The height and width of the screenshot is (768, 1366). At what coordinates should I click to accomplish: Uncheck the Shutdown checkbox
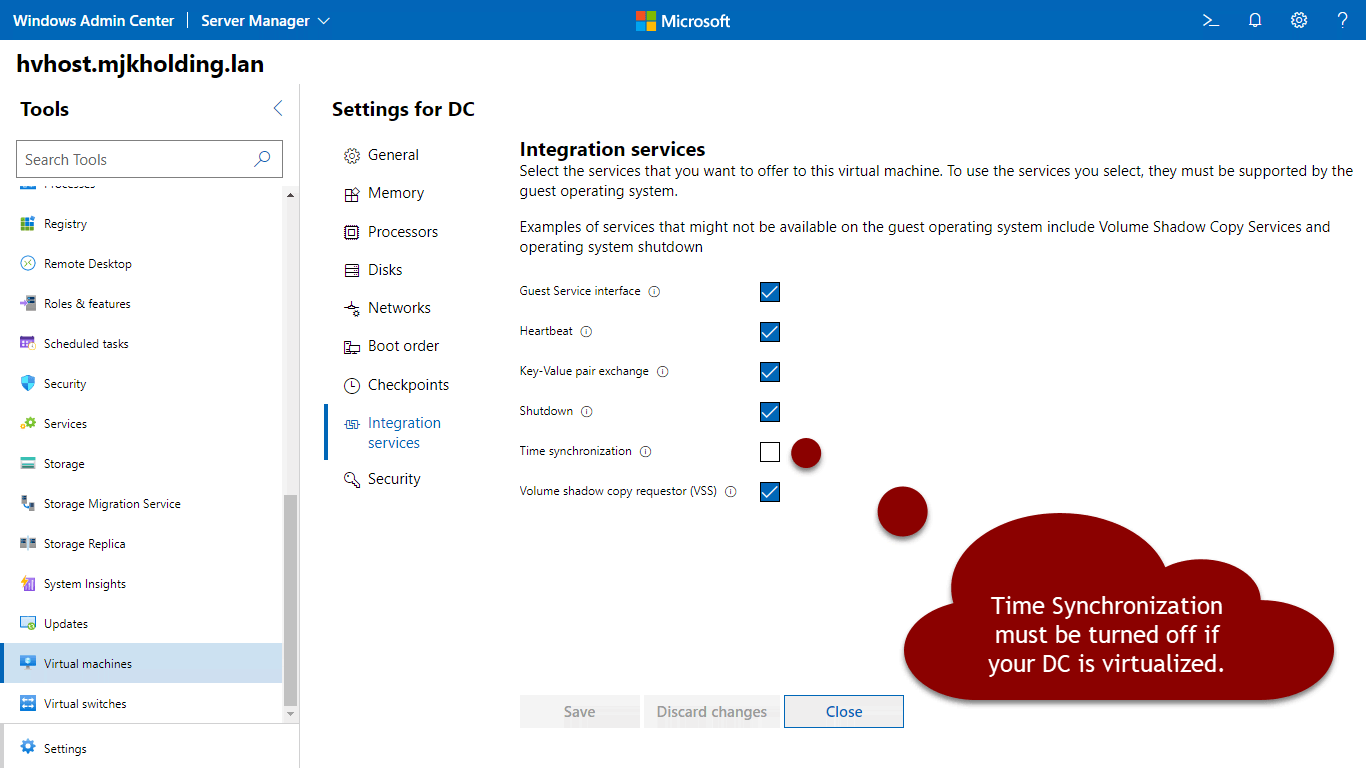coord(770,412)
